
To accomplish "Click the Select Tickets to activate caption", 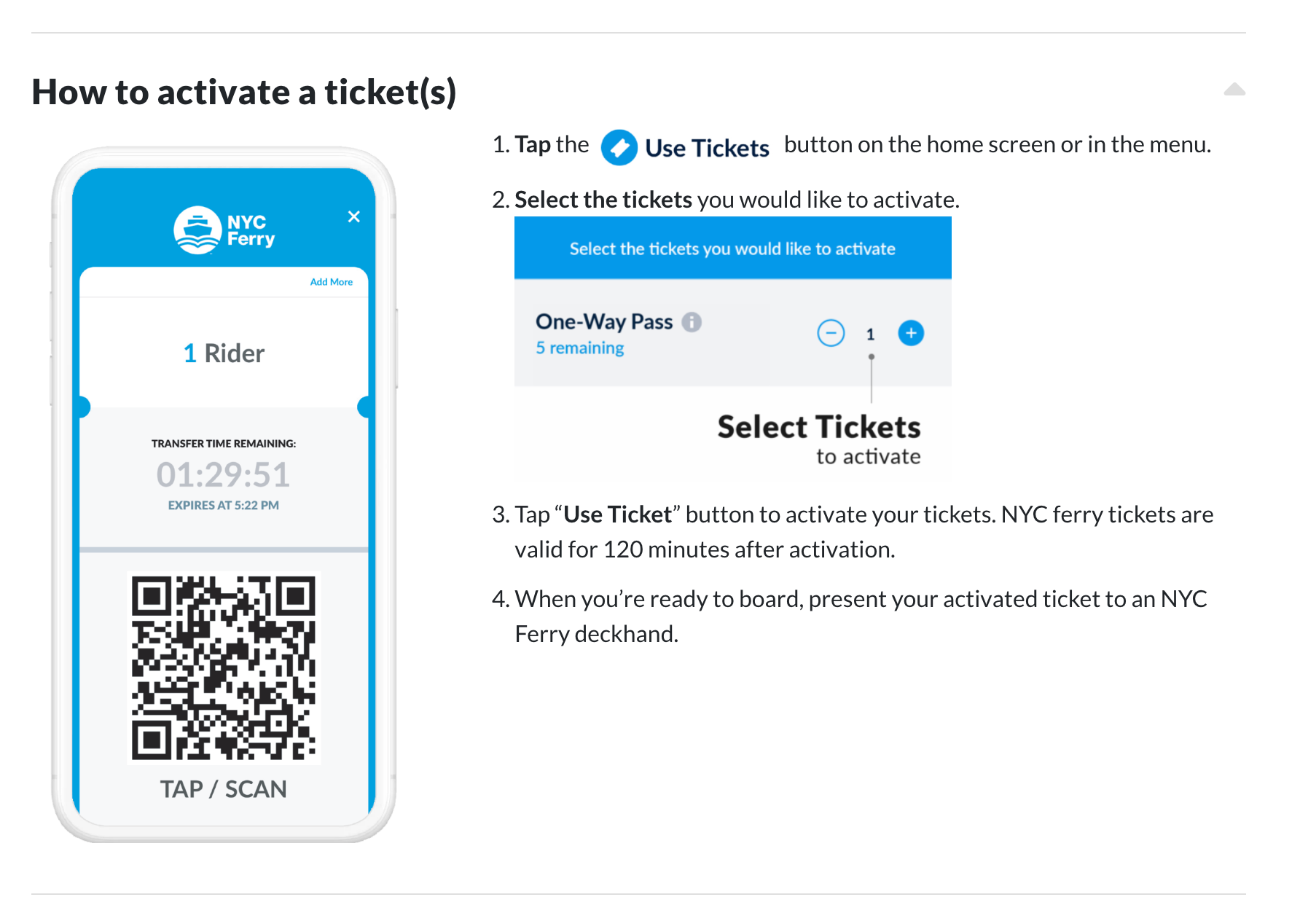I will pyautogui.click(x=819, y=439).
